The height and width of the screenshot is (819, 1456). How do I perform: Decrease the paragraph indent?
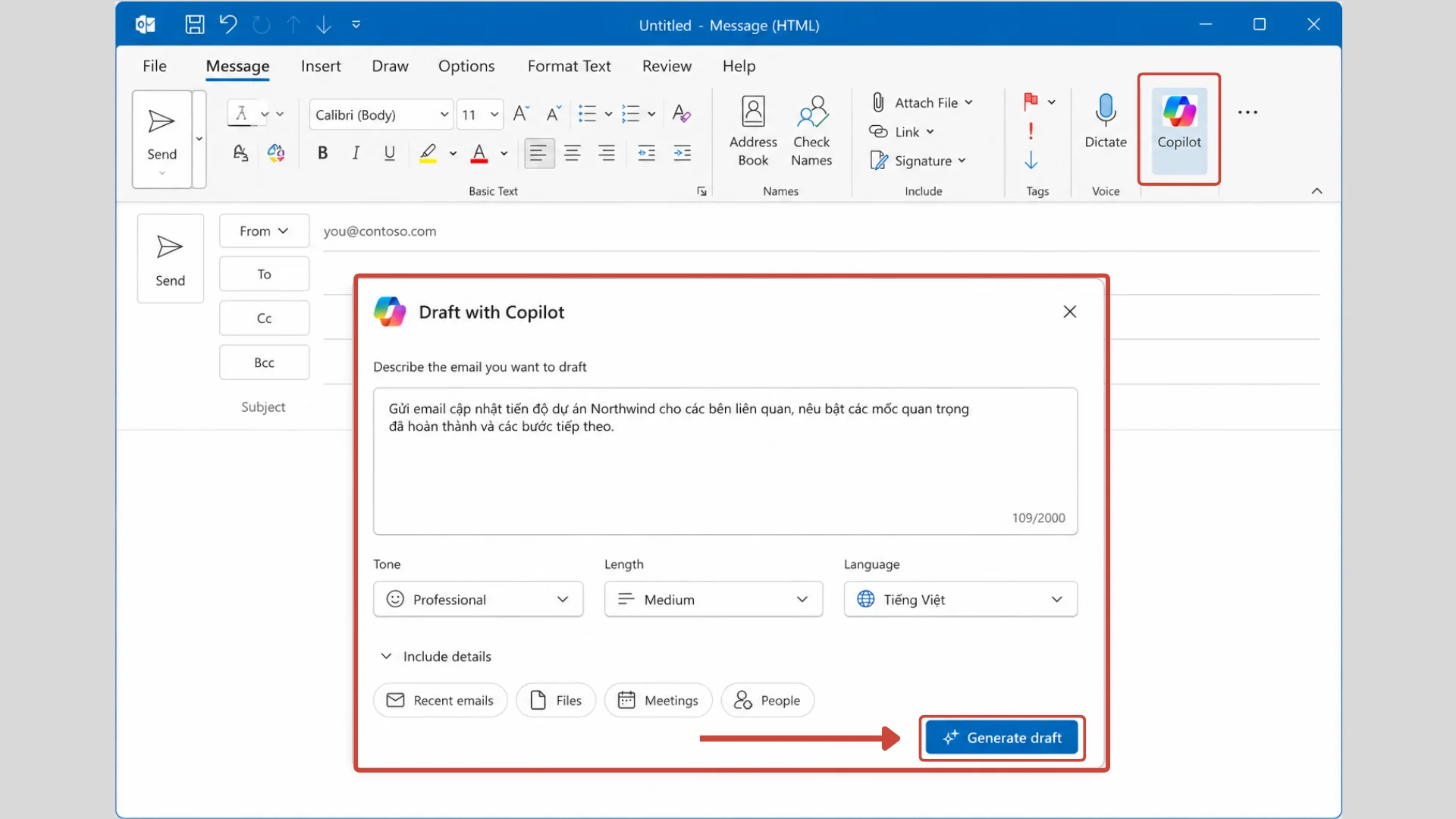(x=647, y=153)
